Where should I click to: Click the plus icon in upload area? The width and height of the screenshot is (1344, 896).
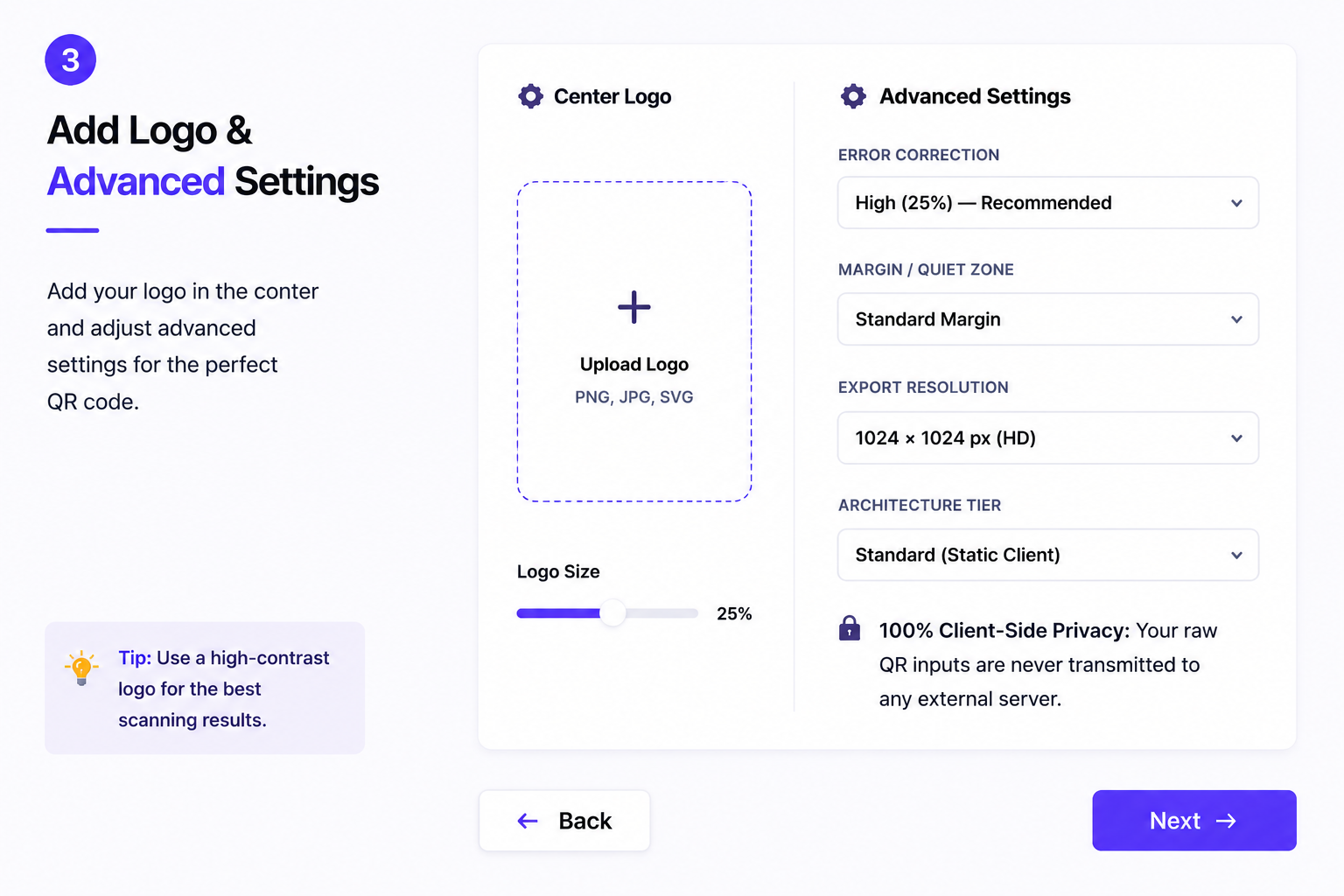click(634, 307)
